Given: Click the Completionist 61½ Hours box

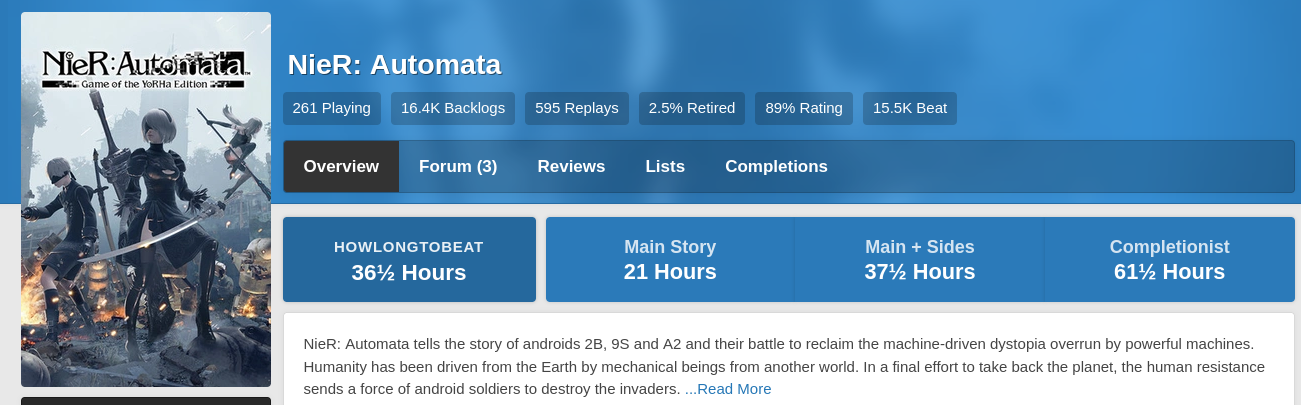Looking at the screenshot, I should [x=1169, y=259].
